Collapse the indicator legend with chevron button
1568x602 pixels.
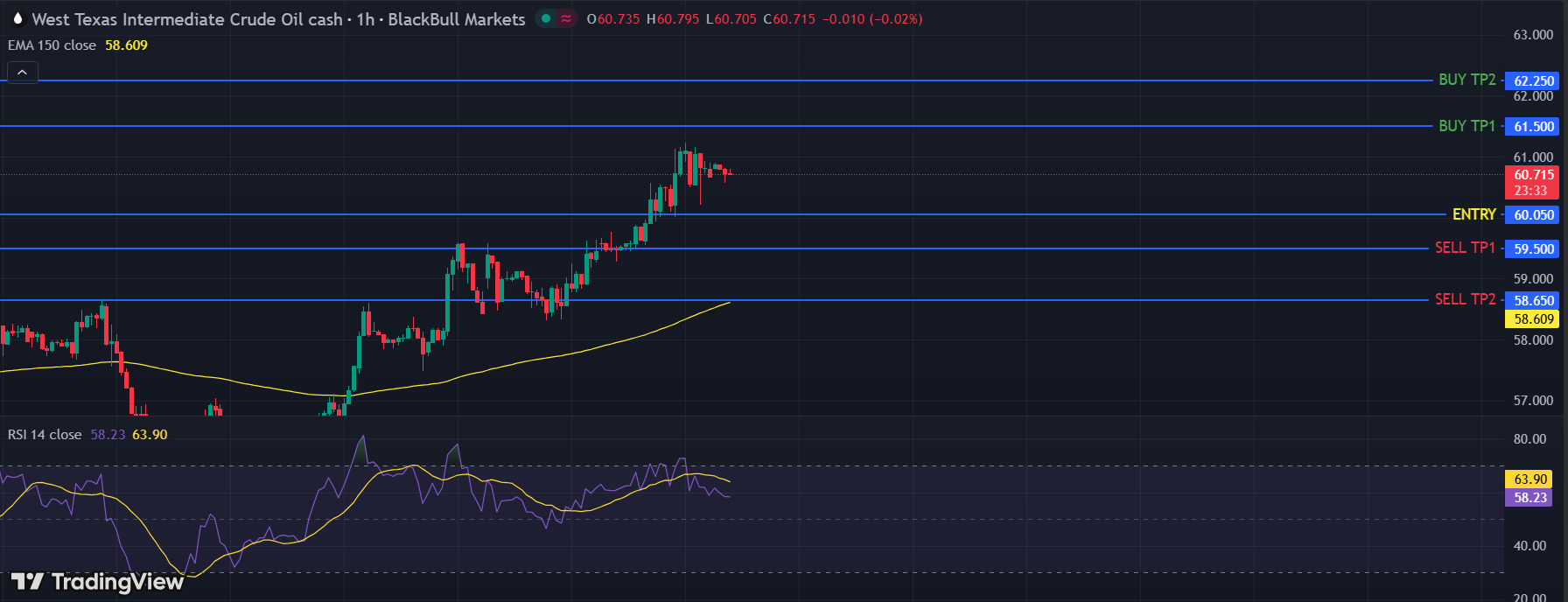22,73
